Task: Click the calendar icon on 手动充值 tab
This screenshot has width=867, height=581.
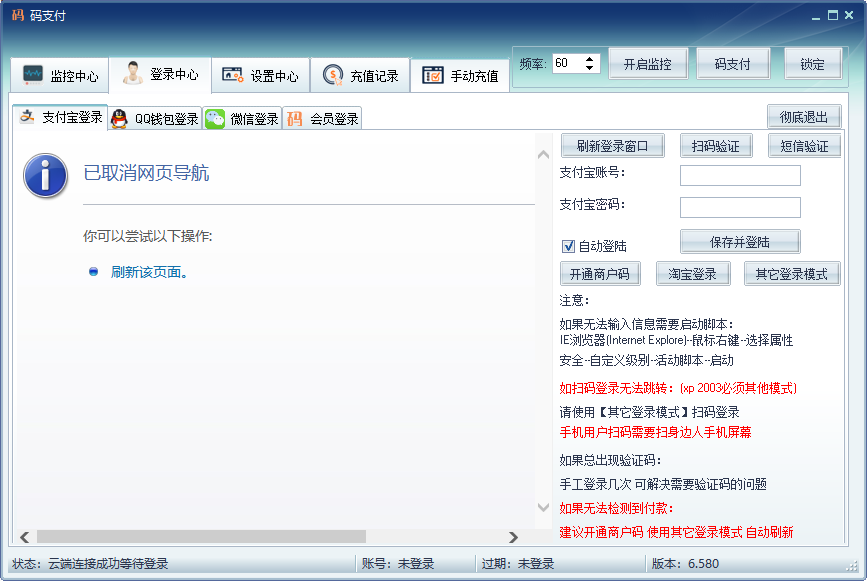Action: pos(432,75)
